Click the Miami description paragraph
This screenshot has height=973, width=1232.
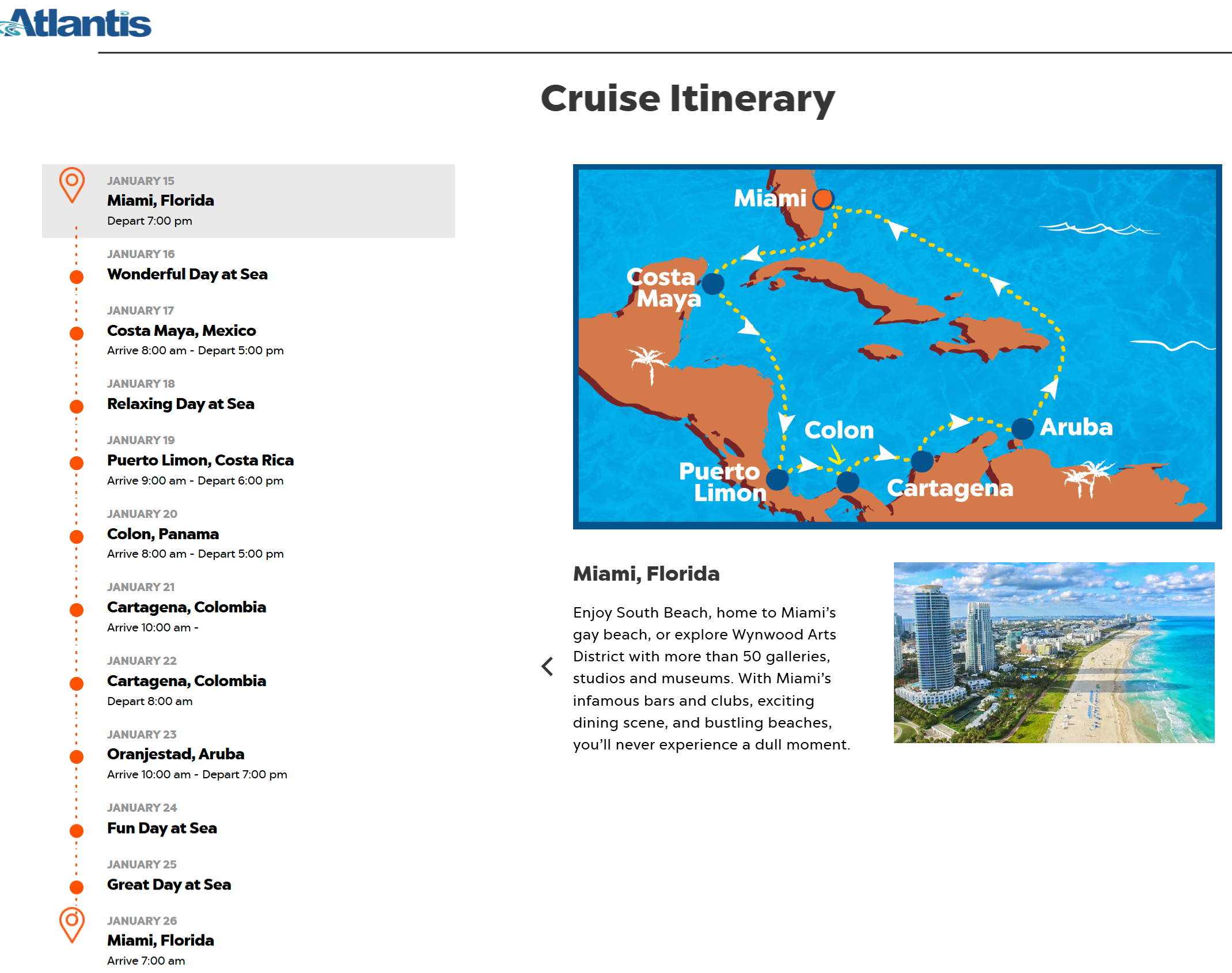click(x=712, y=678)
